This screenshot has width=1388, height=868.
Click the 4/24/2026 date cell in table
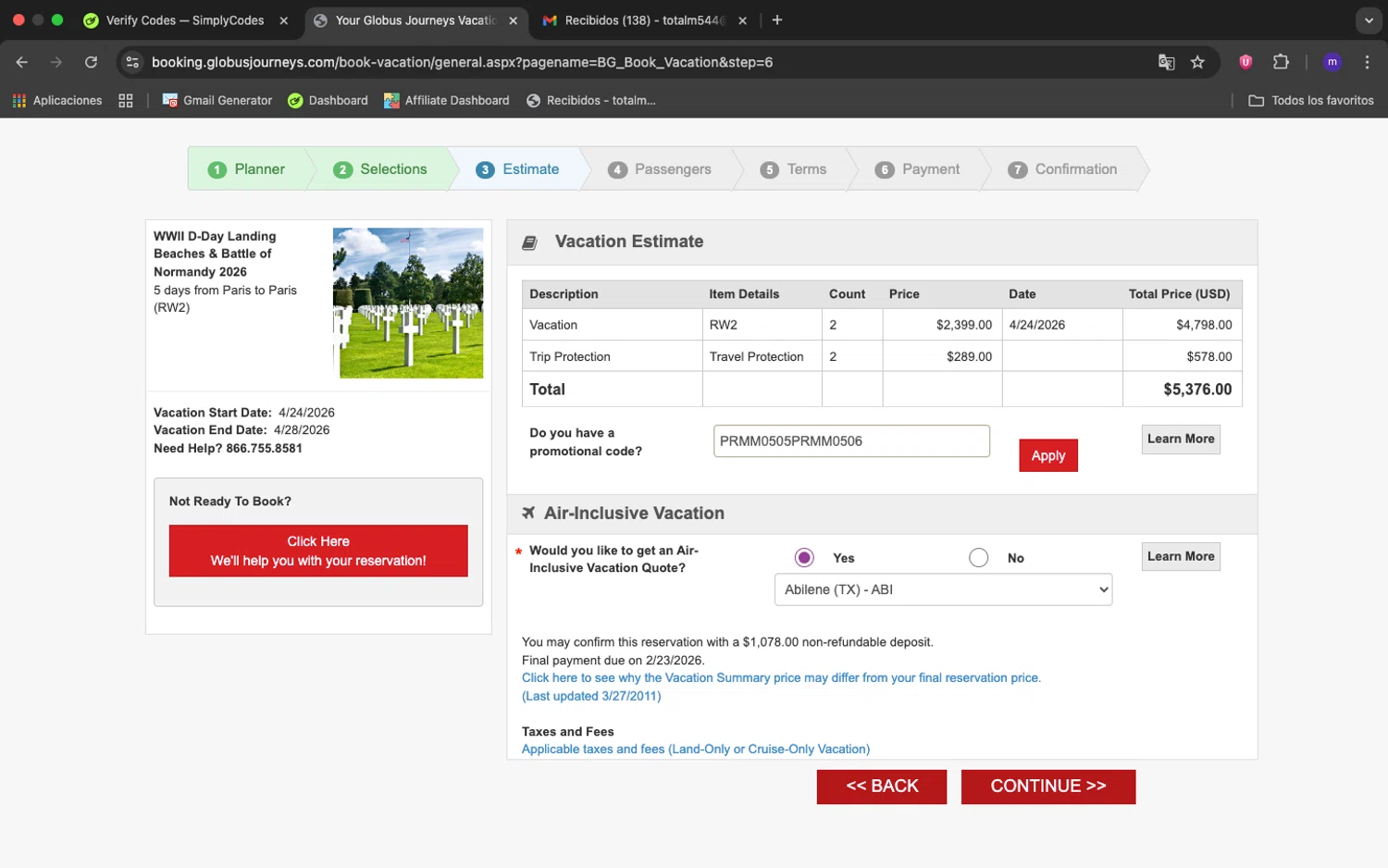(1062, 325)
